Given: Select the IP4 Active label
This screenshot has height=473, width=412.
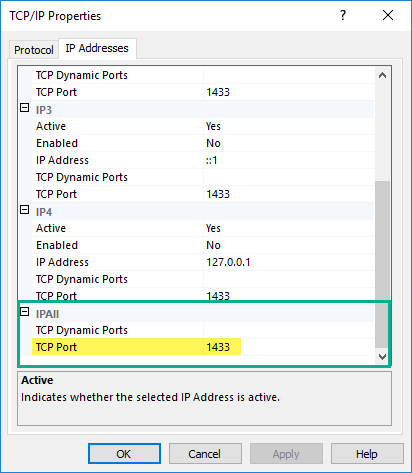Looking at the screenshot, I should [51, 228].
